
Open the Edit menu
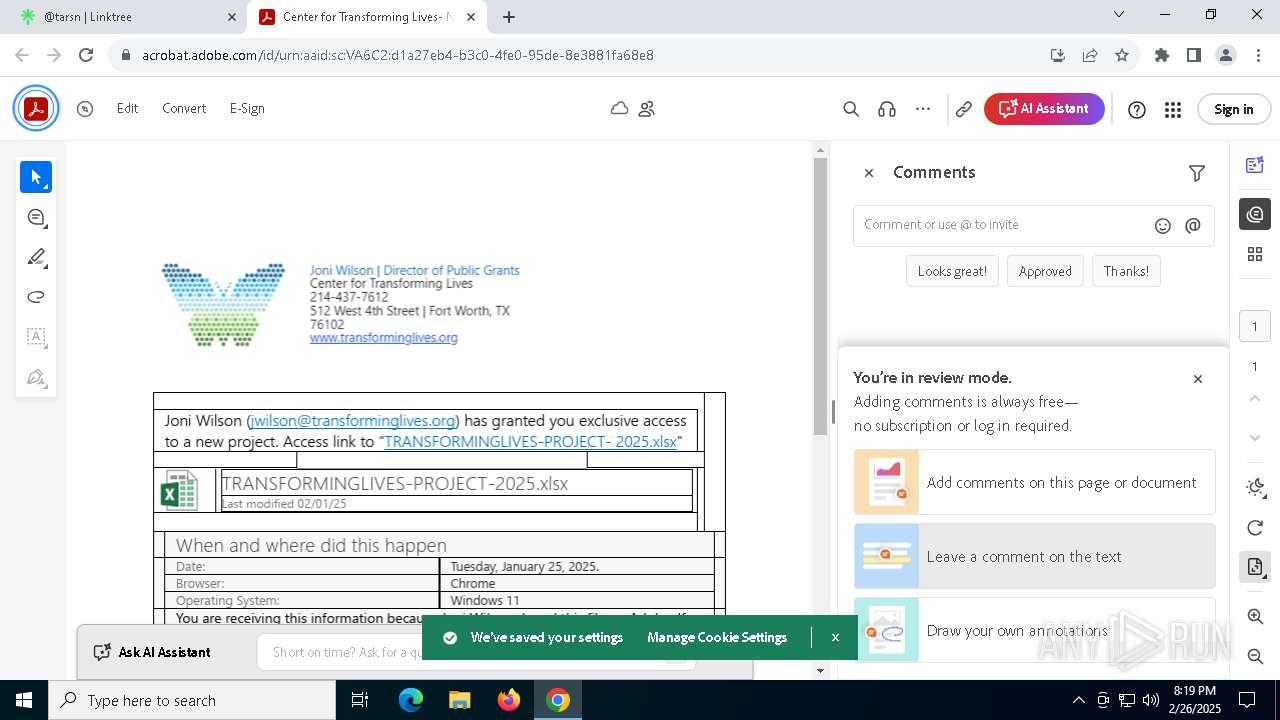pyautogui.click(x=127, y=108)
